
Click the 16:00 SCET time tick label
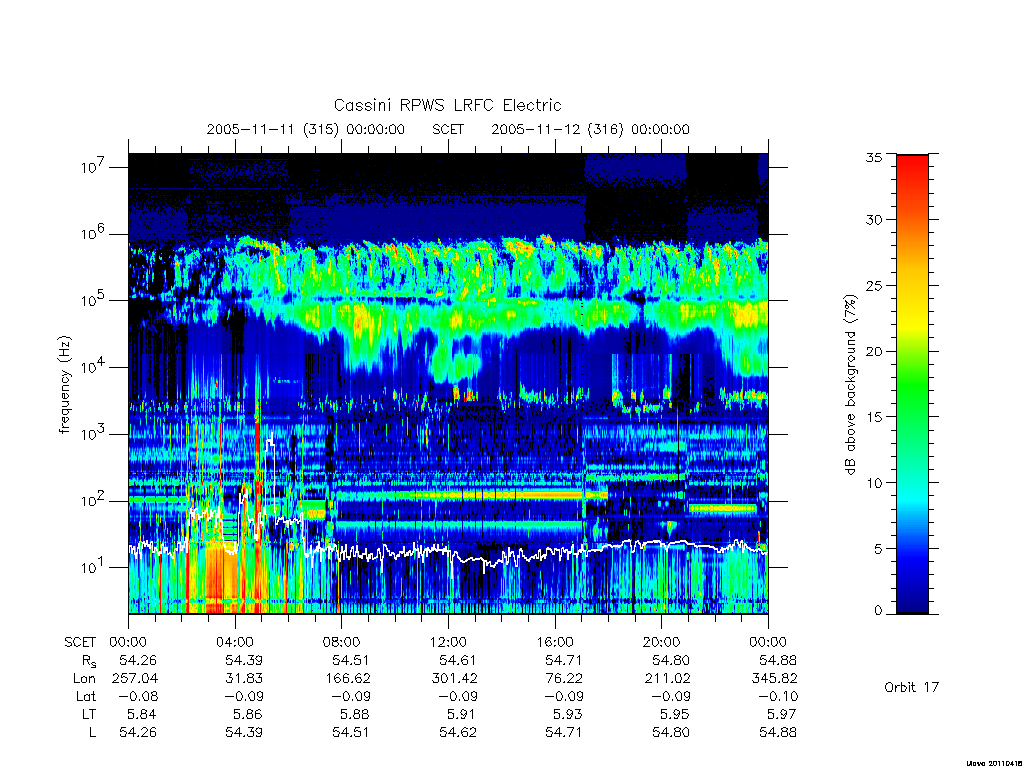[554, 642]
